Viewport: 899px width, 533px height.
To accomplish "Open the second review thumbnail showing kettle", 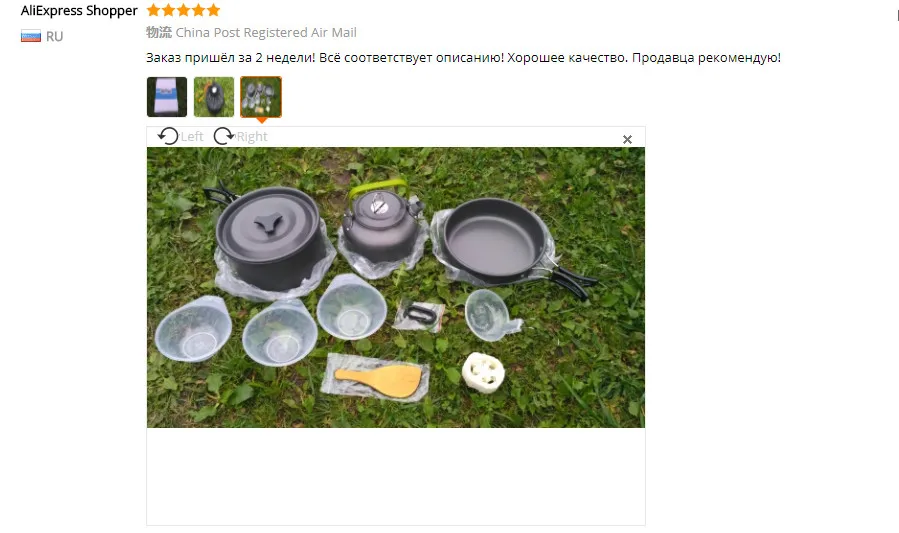I will [x=214, y=97].
